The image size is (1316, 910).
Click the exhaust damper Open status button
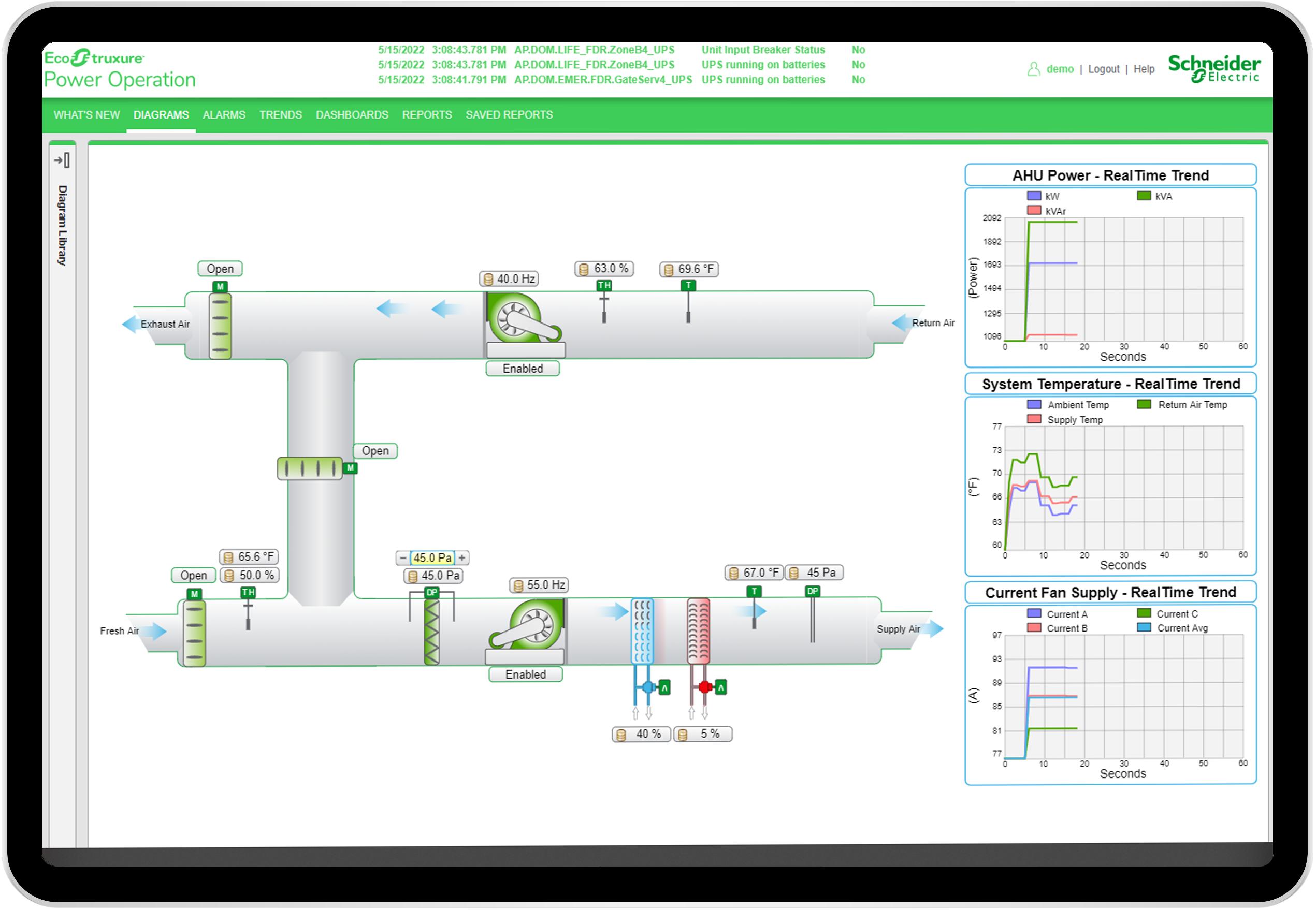pos(220,269)
